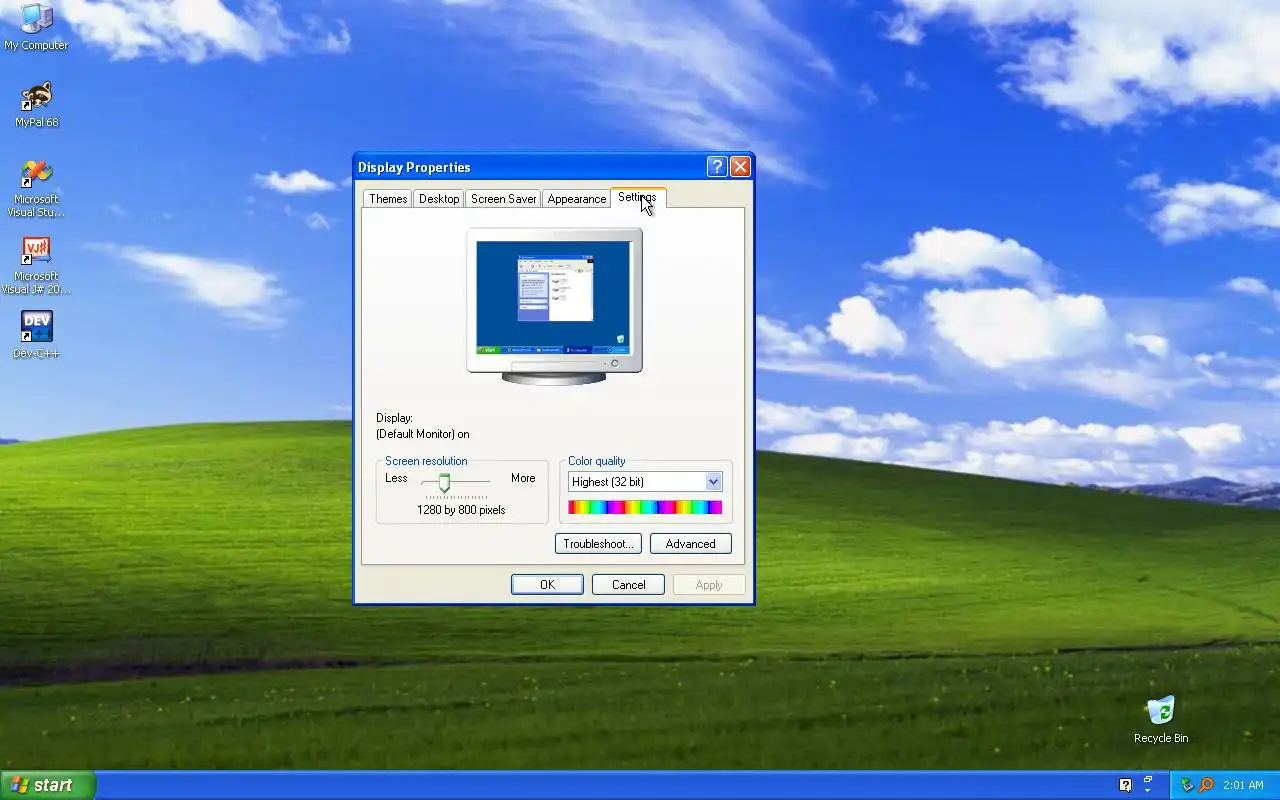Select the Microsoft Visual J# shortcut icon
This screenshot has height=800, width=1280.
click(36, 265)
